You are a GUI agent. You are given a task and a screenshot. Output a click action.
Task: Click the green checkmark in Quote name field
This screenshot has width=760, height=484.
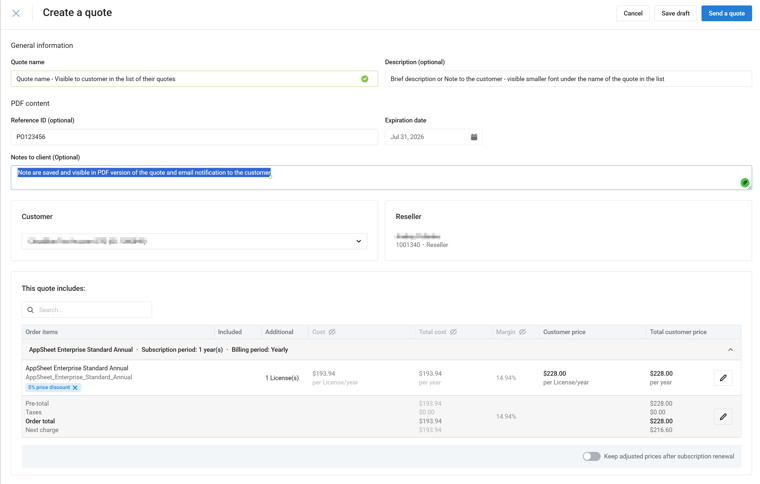click(x=364, y=78)
